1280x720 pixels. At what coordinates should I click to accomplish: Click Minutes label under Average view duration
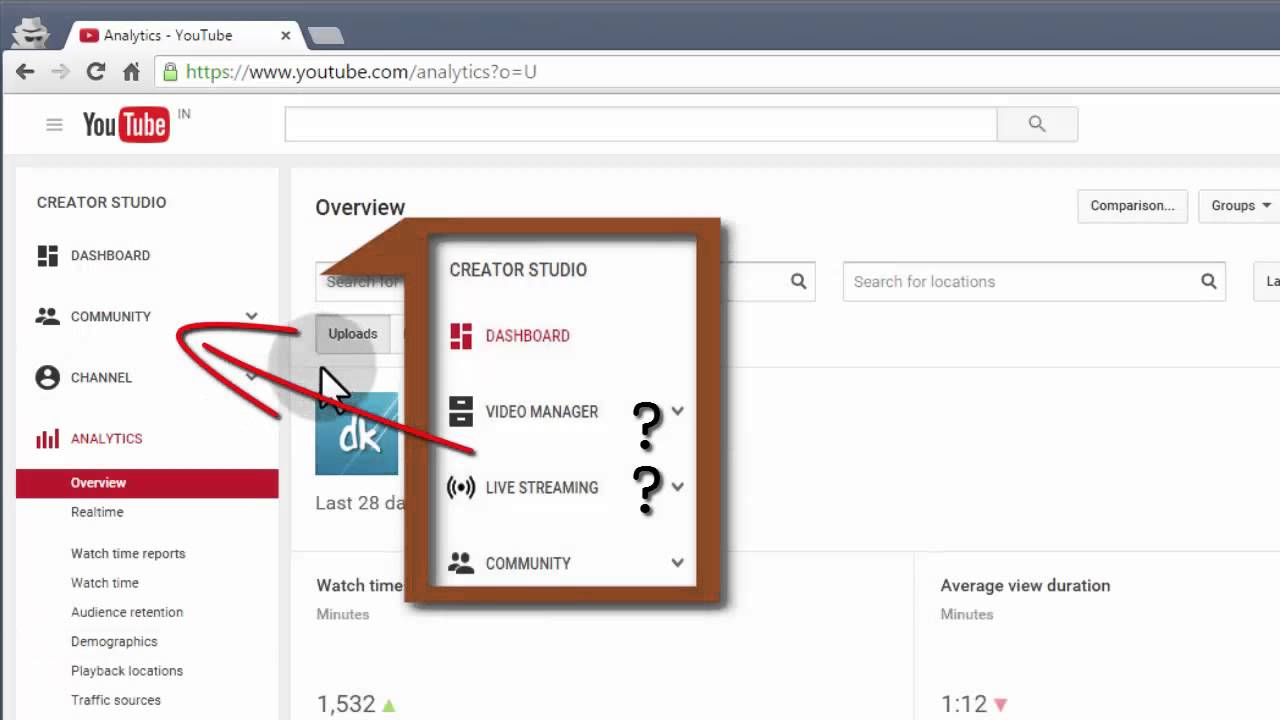click(x=967, y=615)
